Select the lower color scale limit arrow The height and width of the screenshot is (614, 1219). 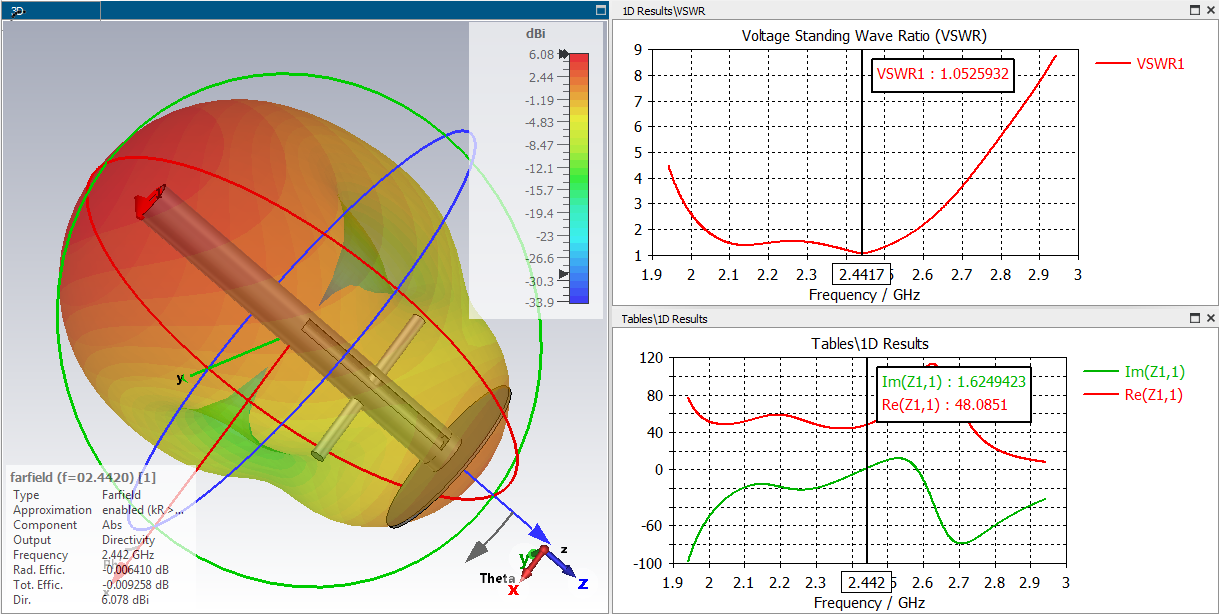564,274
